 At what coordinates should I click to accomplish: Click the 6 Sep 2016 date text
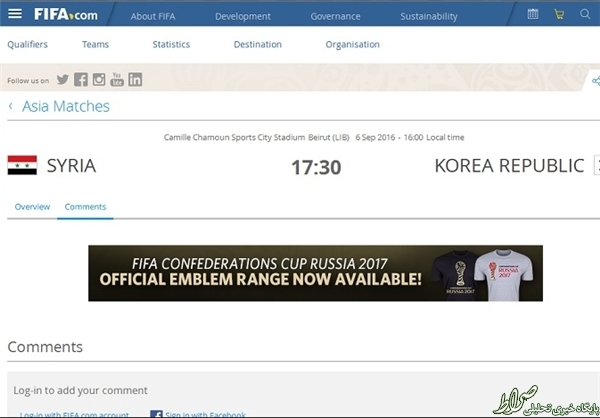375,137
